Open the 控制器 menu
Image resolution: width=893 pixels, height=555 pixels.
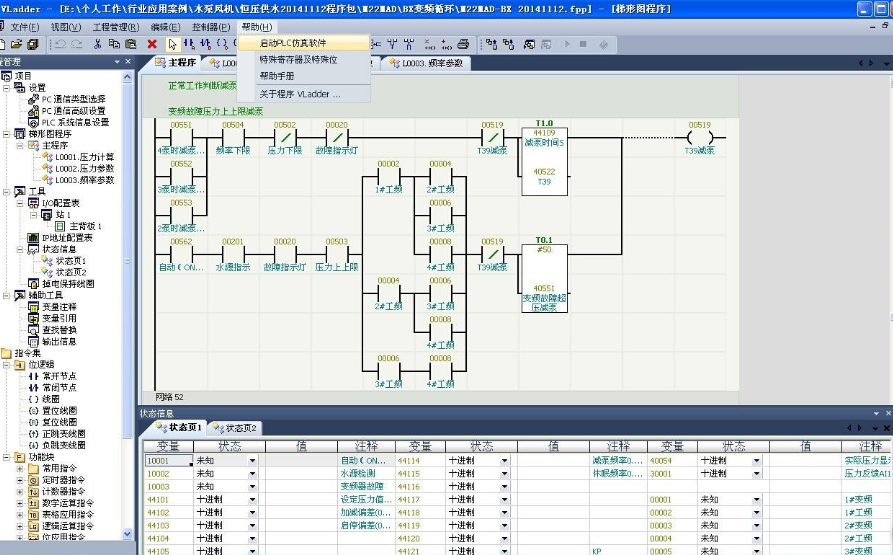pyautogui.click(x=210, y=27)
